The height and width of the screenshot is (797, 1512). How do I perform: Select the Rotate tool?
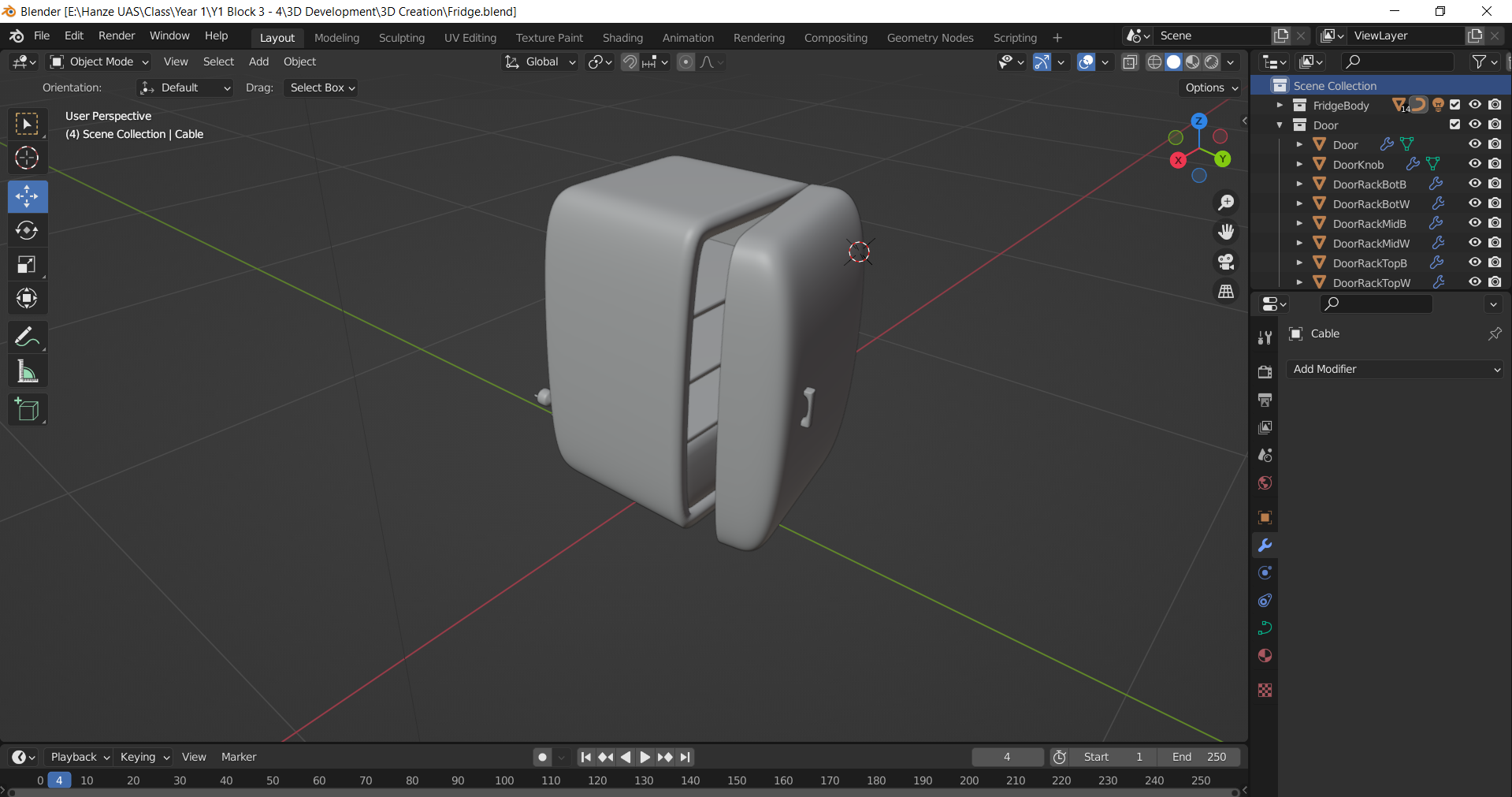pos(28,230)
